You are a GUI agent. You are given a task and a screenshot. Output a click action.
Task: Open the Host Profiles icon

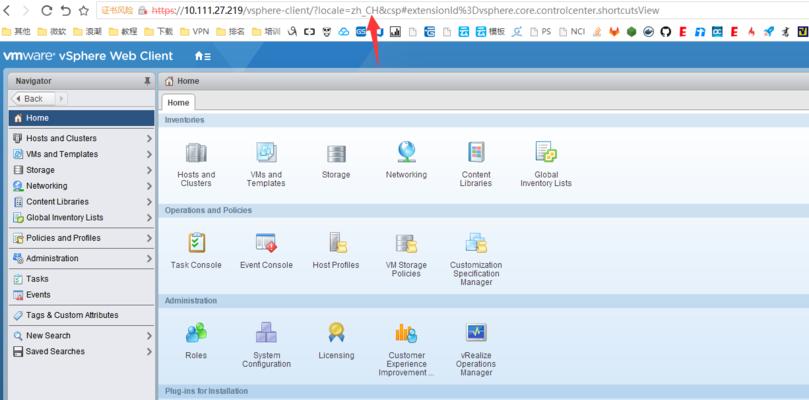[336, 243]
